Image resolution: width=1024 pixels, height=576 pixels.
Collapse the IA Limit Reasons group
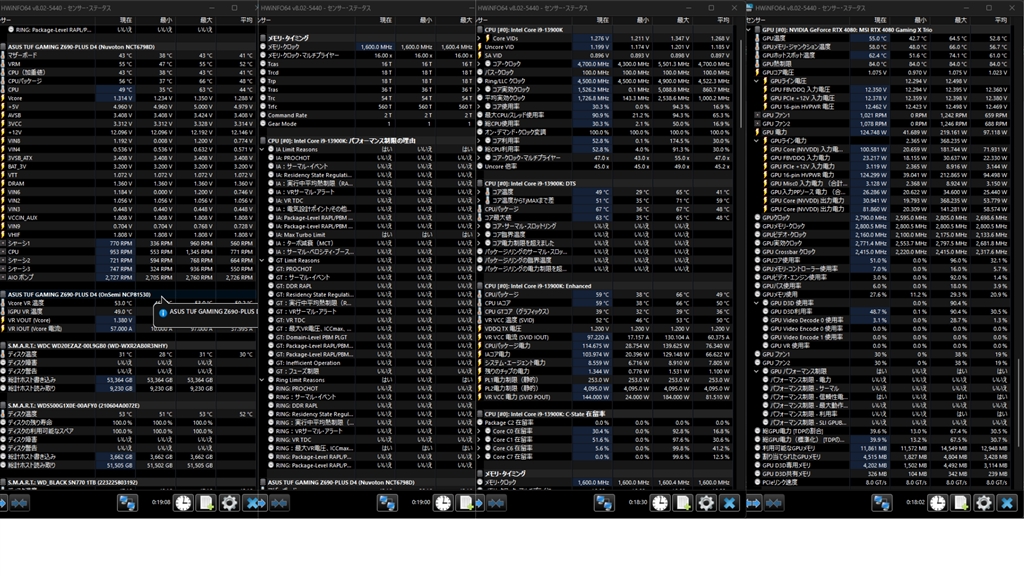point(262,150)
